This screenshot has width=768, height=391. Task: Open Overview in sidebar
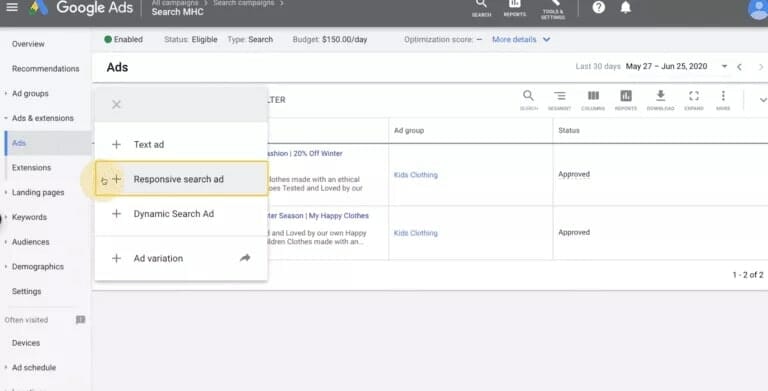pos(28,44)
